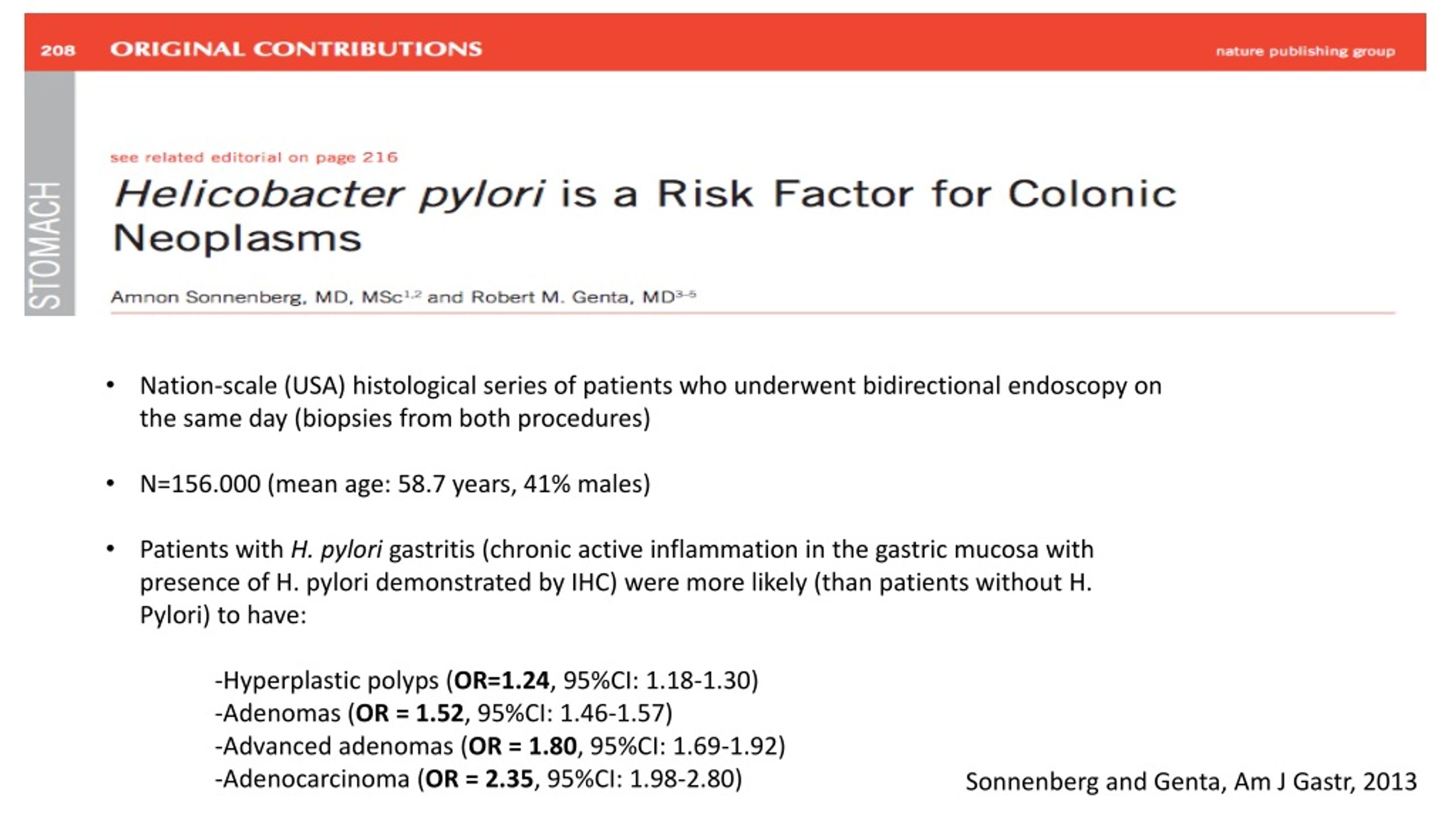Click the page number 208 in the header

pos(57,51)
